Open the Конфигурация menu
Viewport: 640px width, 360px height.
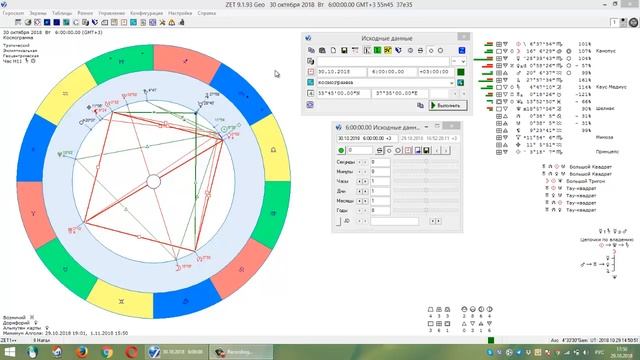click(x=147, y=13)
